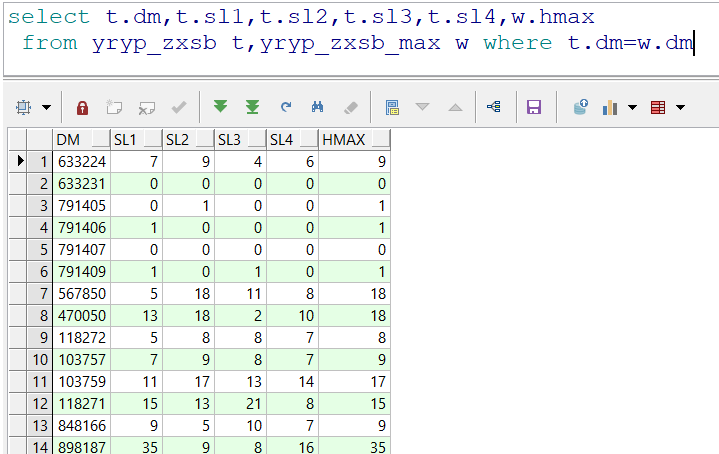Click DM cell 791409
This screenshot has width=719, height=454.
click(82, 271)
